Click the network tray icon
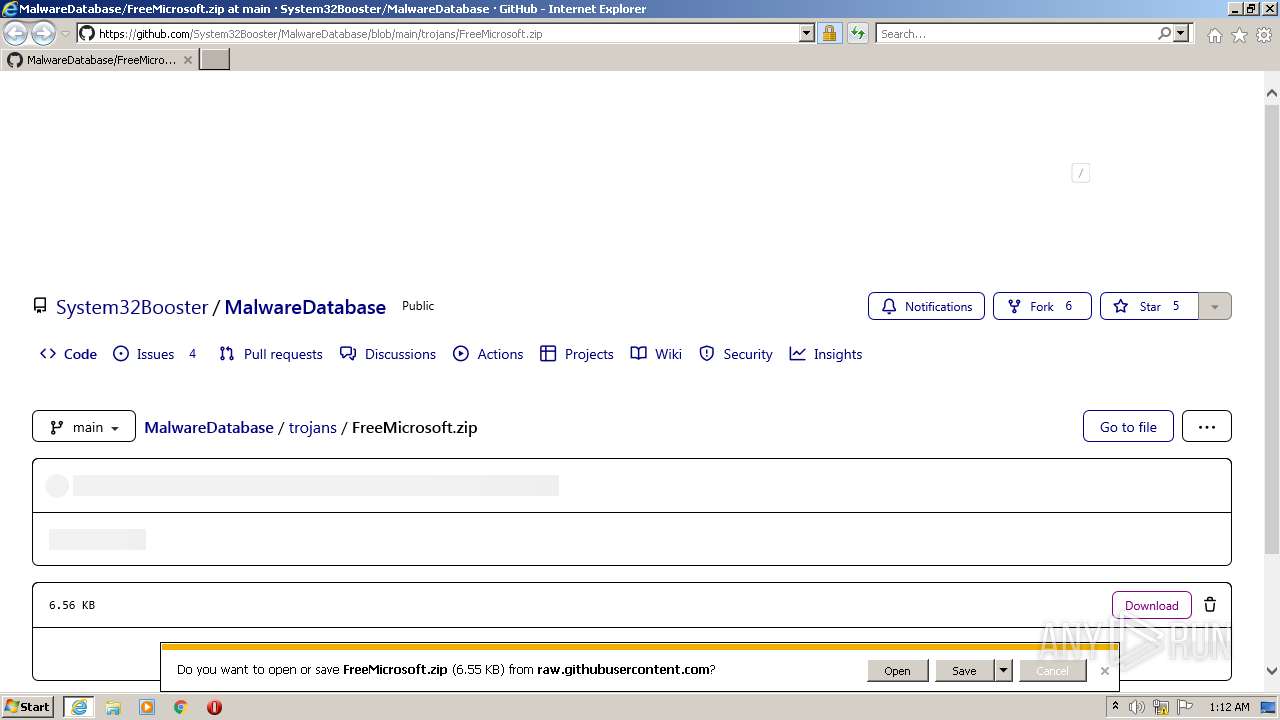Image resolution: width=1280 pixels, height=720 pixels. [x=1161, y=707]
